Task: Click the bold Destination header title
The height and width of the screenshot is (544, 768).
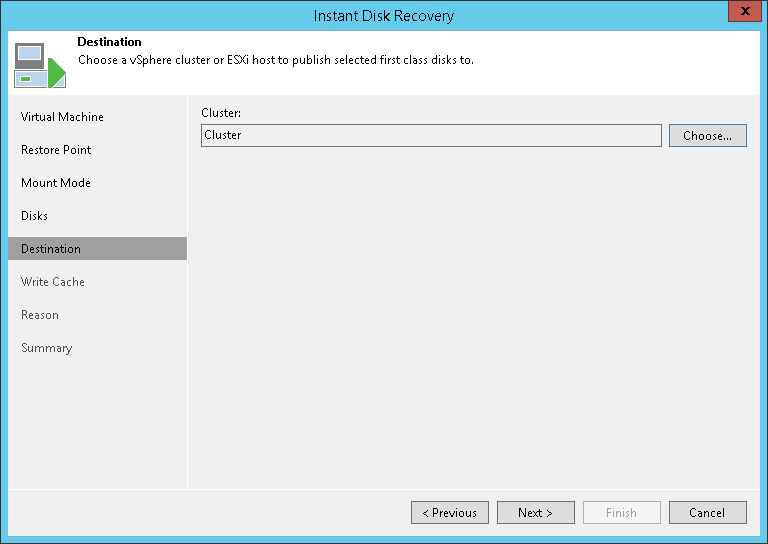Action: [109, 42]
